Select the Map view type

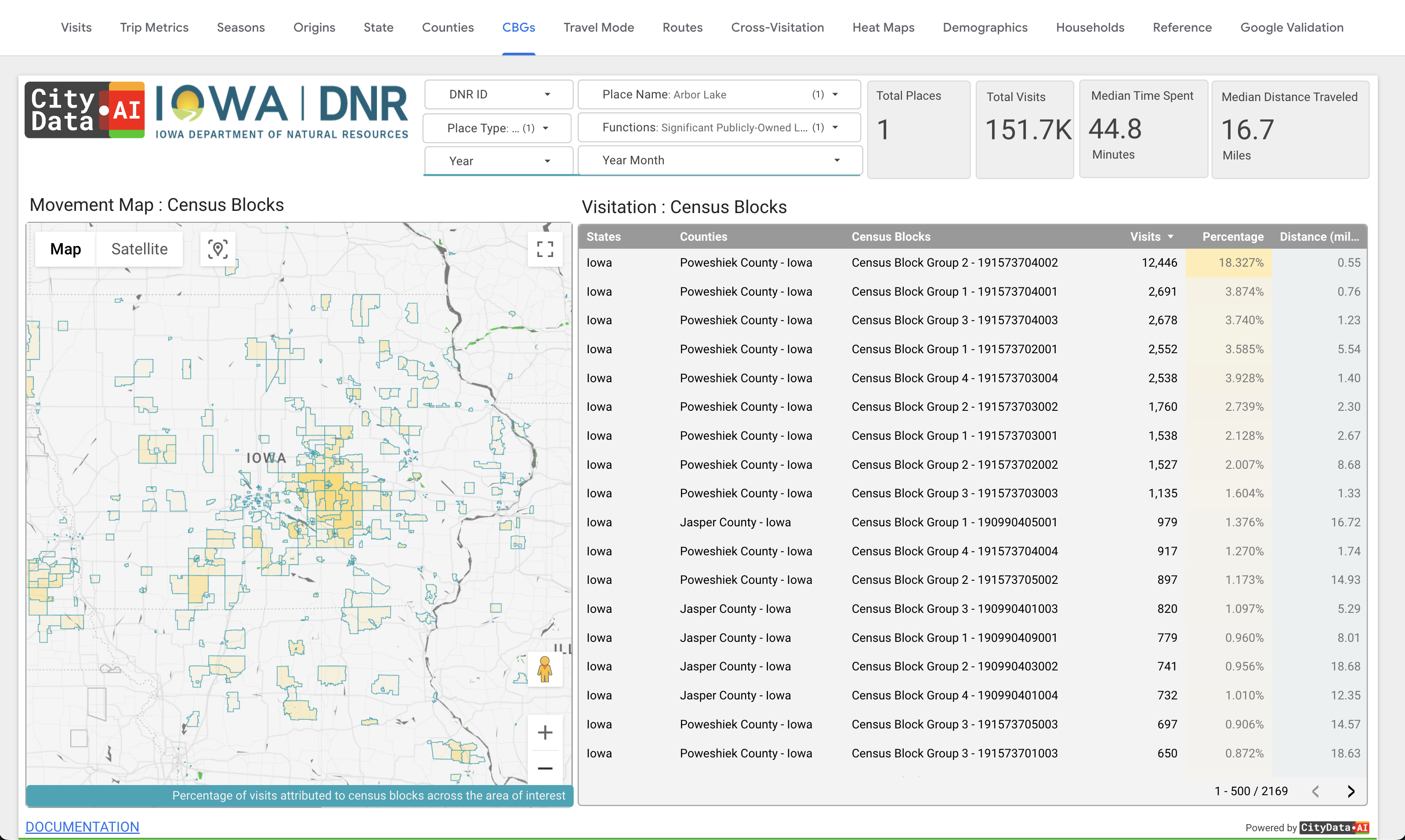point(65,249)
